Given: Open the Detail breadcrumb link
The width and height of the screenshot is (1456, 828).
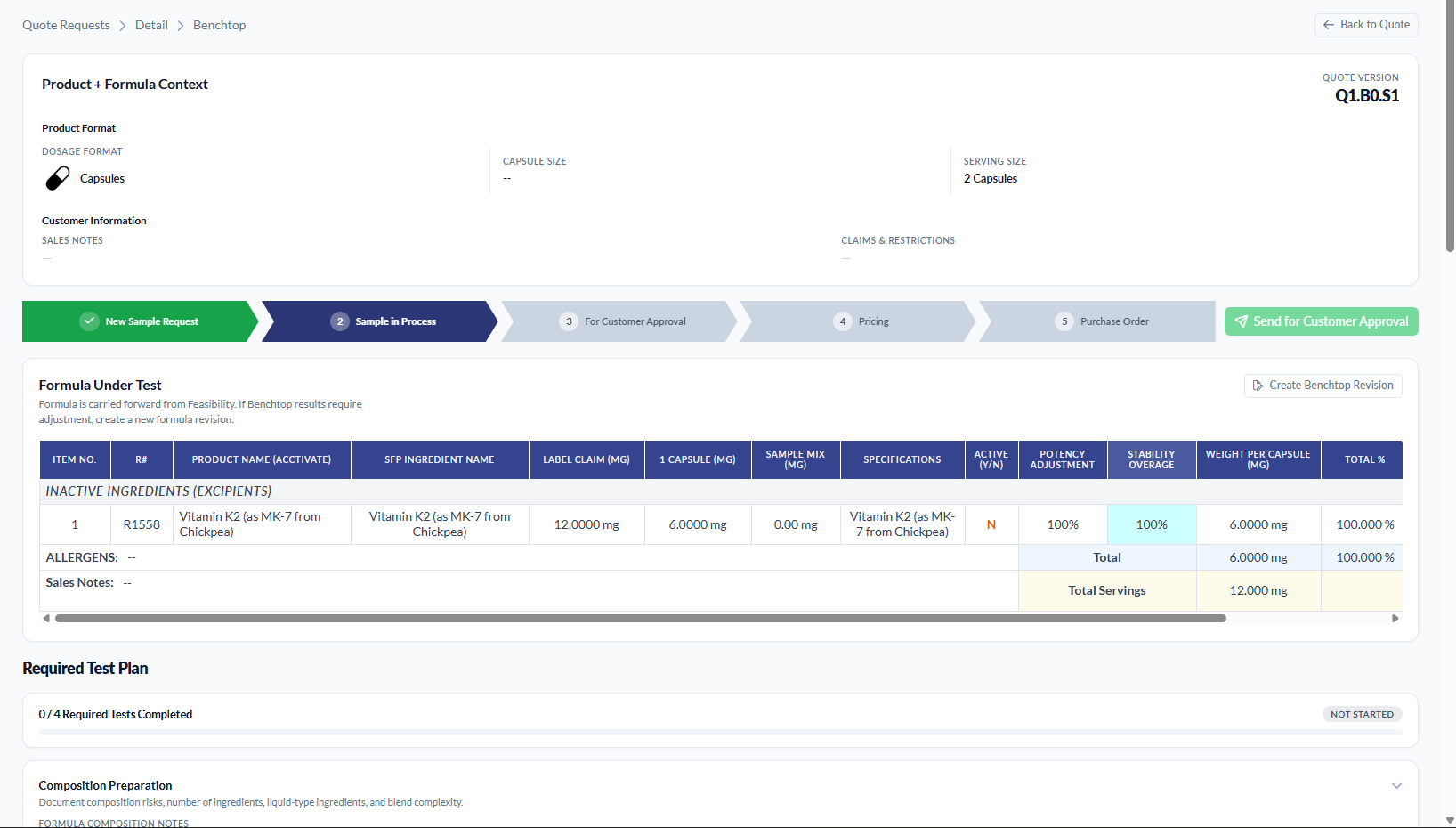Looking at the screenshot, I should coord(151,25).
